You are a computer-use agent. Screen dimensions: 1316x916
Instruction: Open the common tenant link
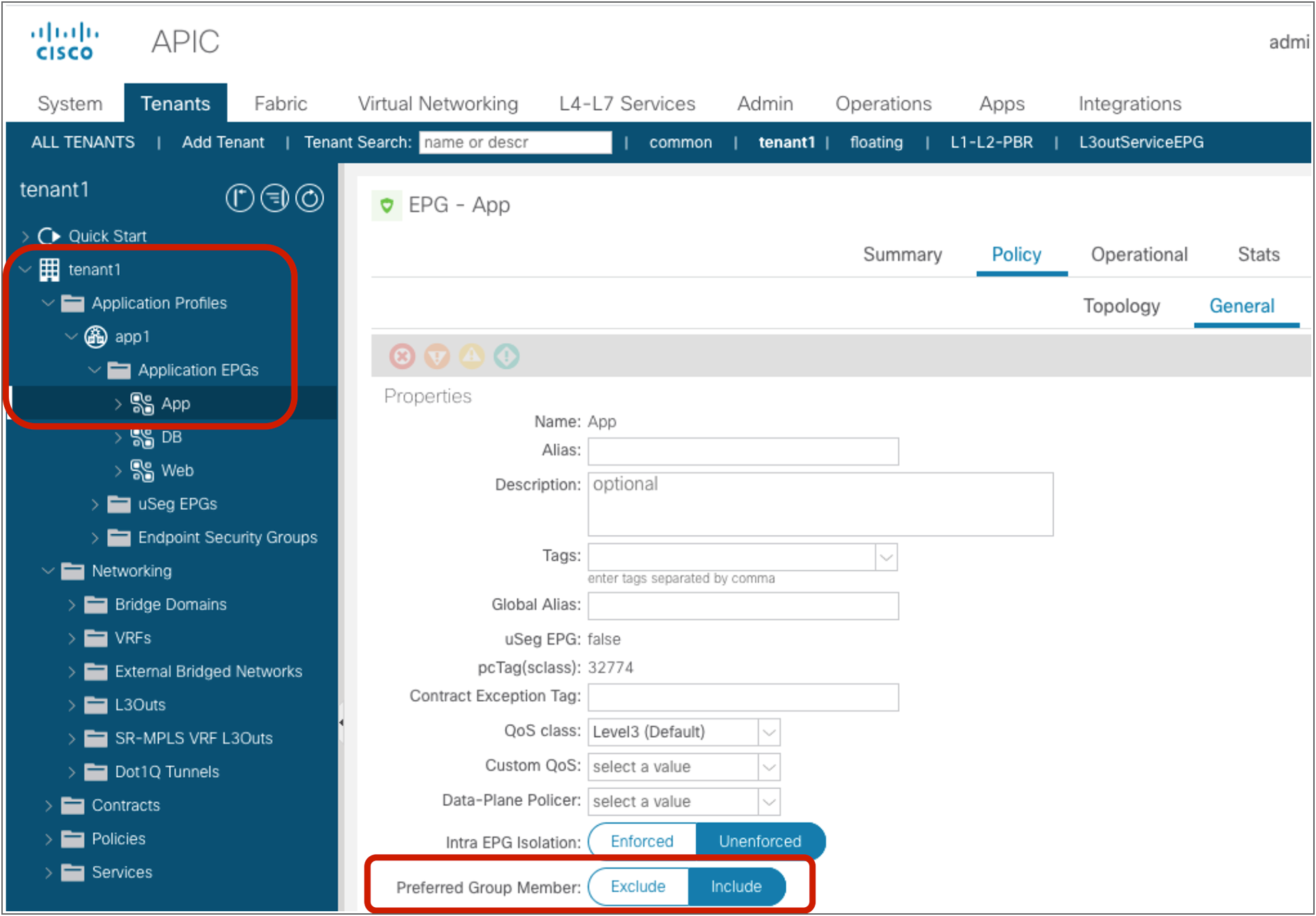tap(680, 142)
